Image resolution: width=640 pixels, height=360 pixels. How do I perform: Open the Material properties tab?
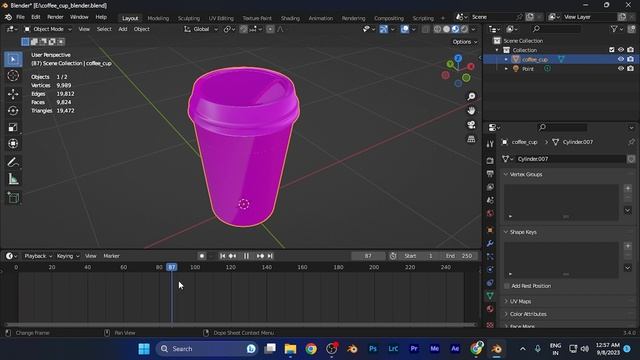click(490, 309)
